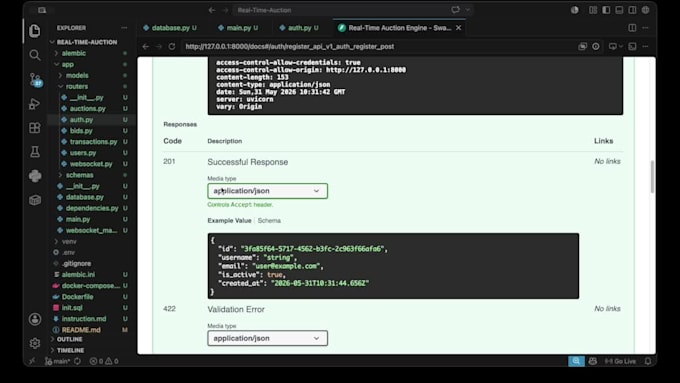
Task: Open the .gitignore file
Action: coord(76,263)
